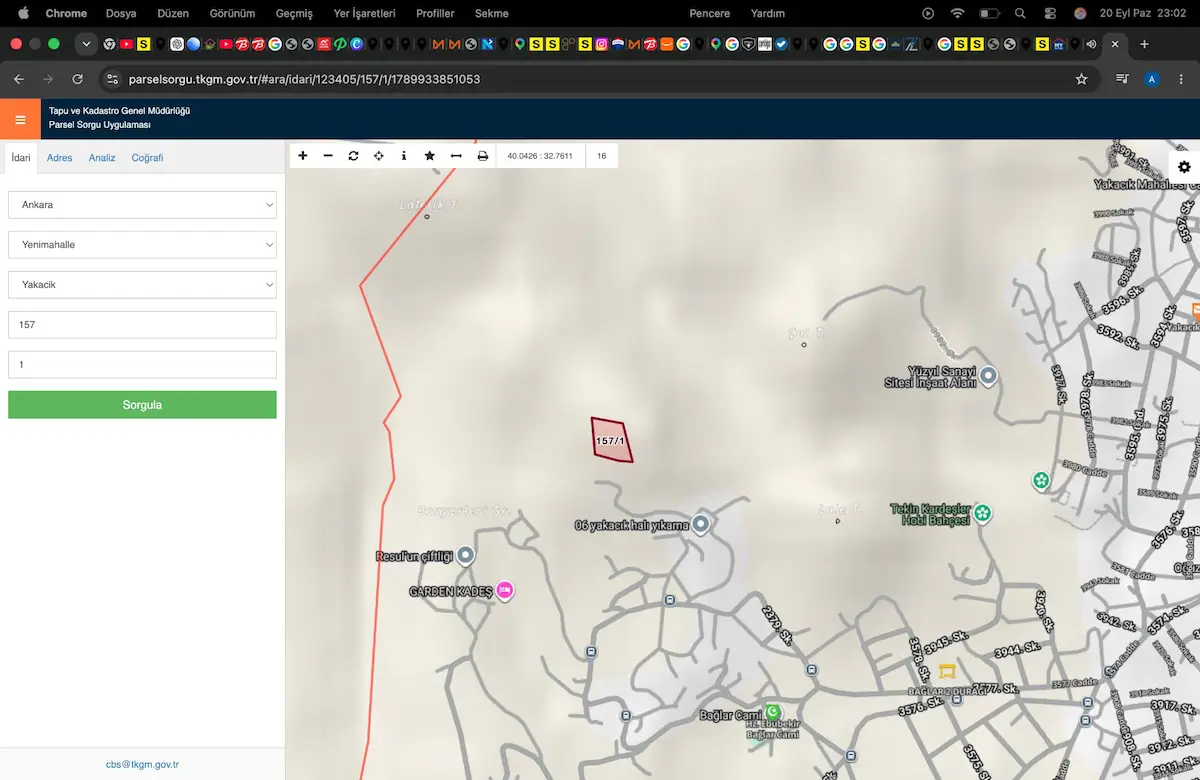1200x780 pixels.
Task: Select the highlighted 157/1 parcel on map
Action: tap(611, 440)
